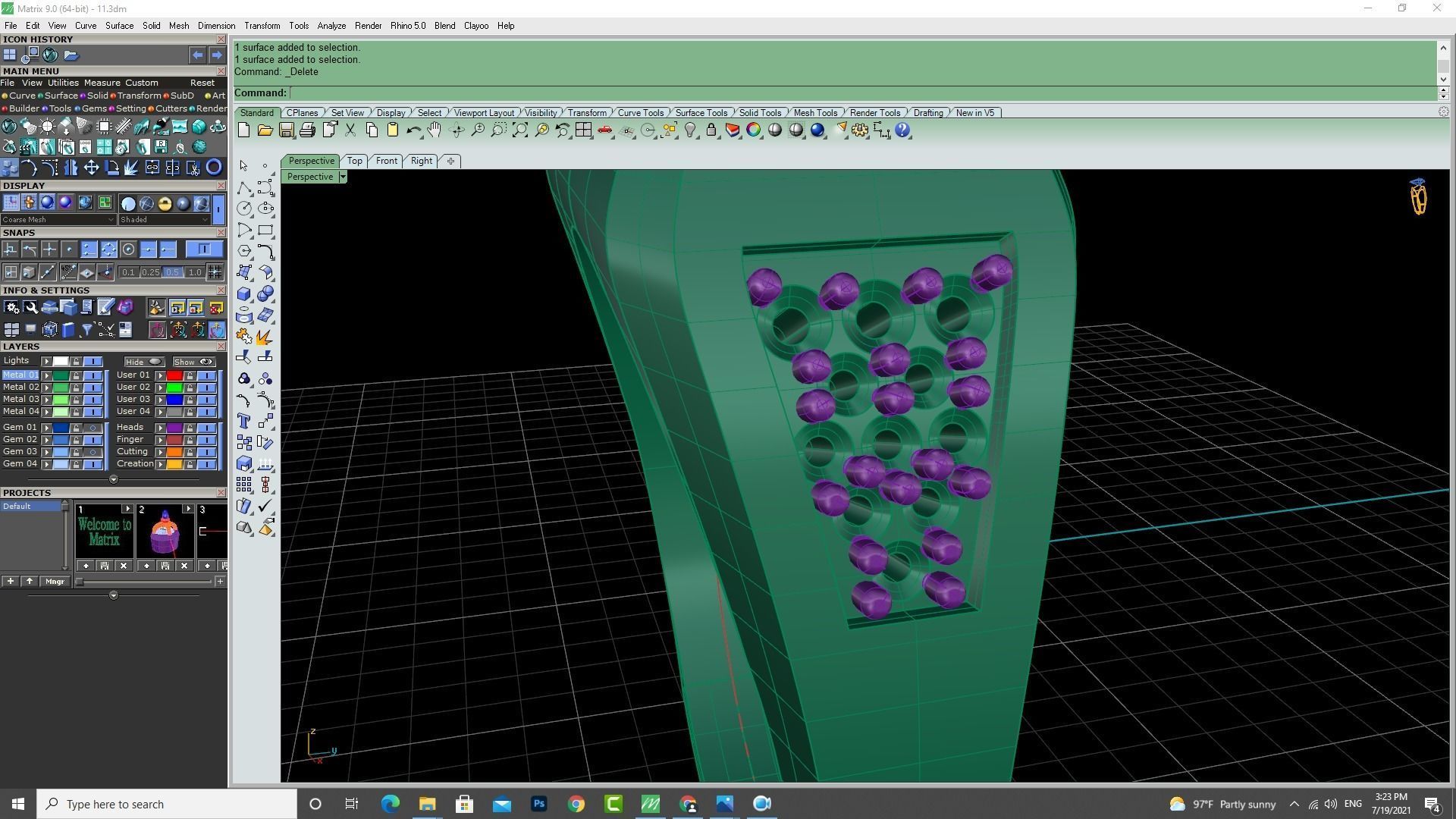Click the Cut scissors icon

pos(350,130)
